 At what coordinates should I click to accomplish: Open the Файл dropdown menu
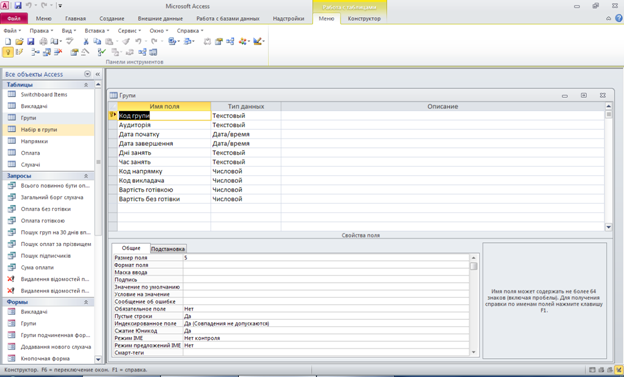coord(12,31)
